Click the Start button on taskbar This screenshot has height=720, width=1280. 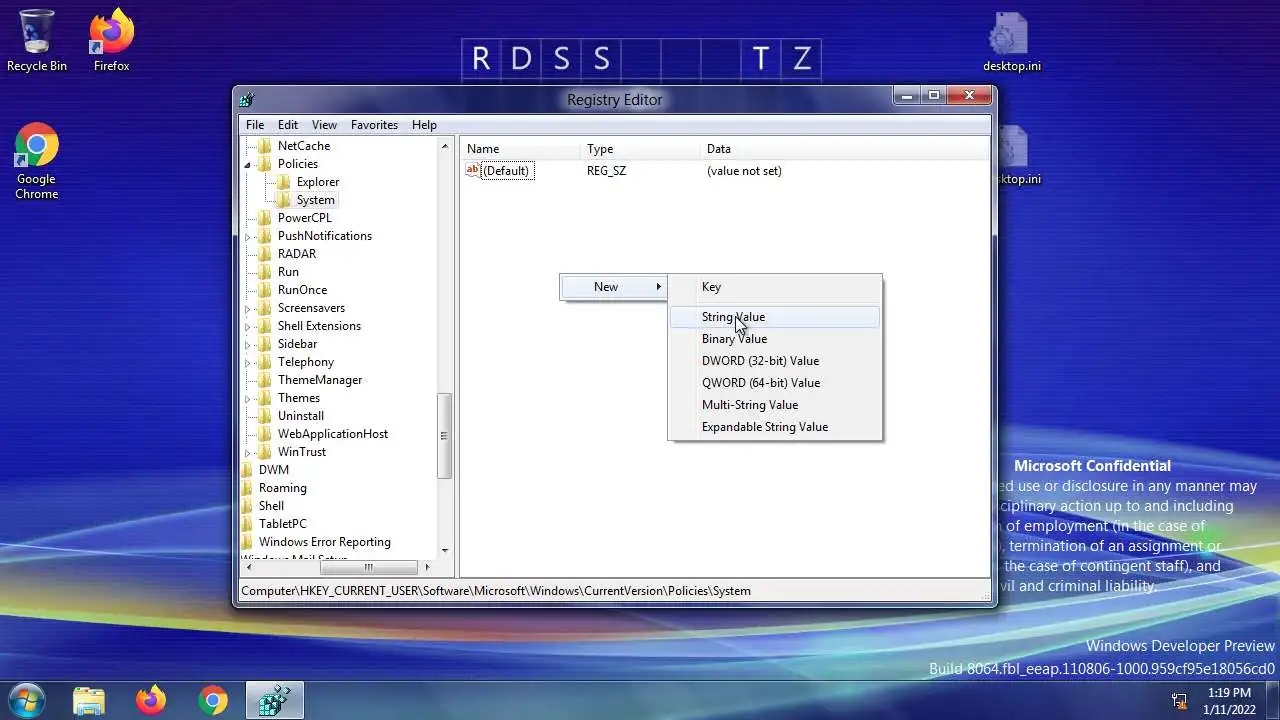click(x=26, y=700)
